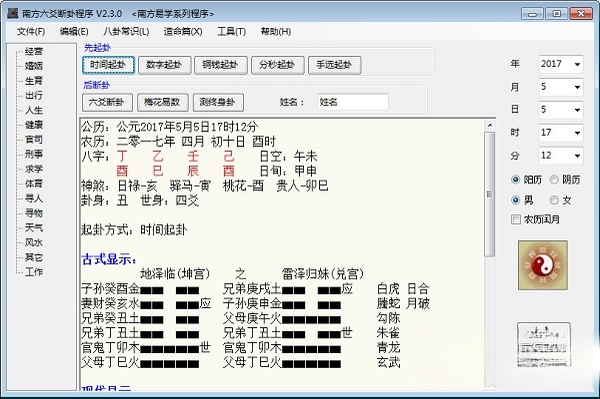Screen dimensions: 600x399
Task: Select 生育 in the category tree
Action: (x=34, y=81)
